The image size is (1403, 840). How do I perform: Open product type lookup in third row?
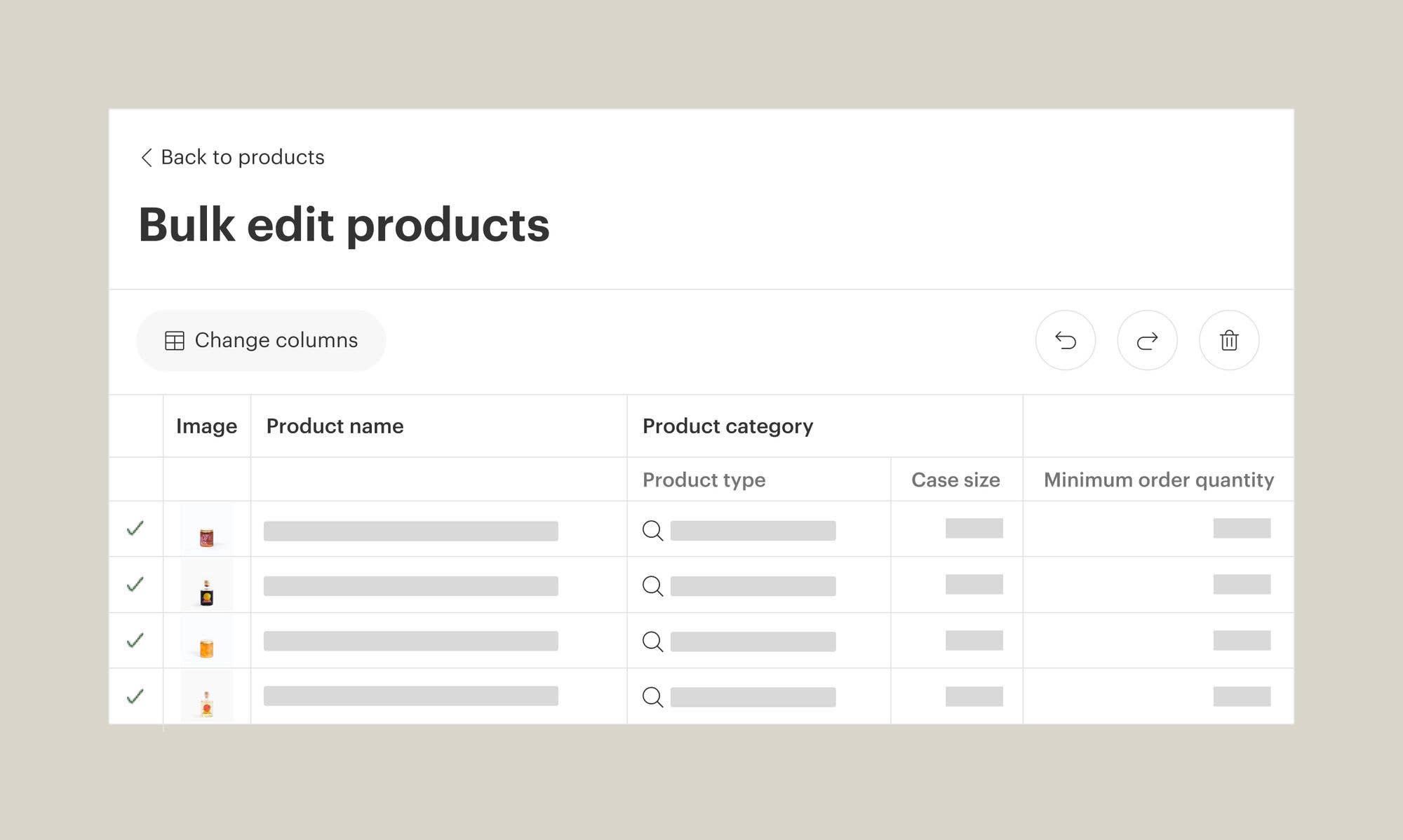pyautogui.click(x=652, y=641)
